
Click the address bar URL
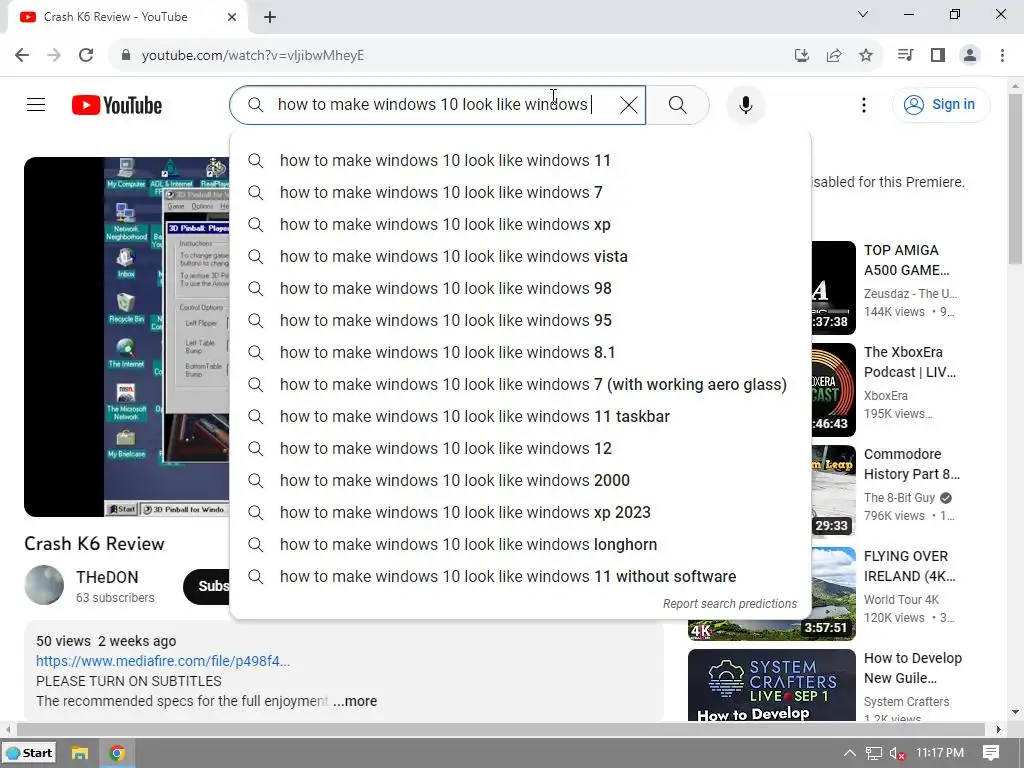(x=253, y=55)
